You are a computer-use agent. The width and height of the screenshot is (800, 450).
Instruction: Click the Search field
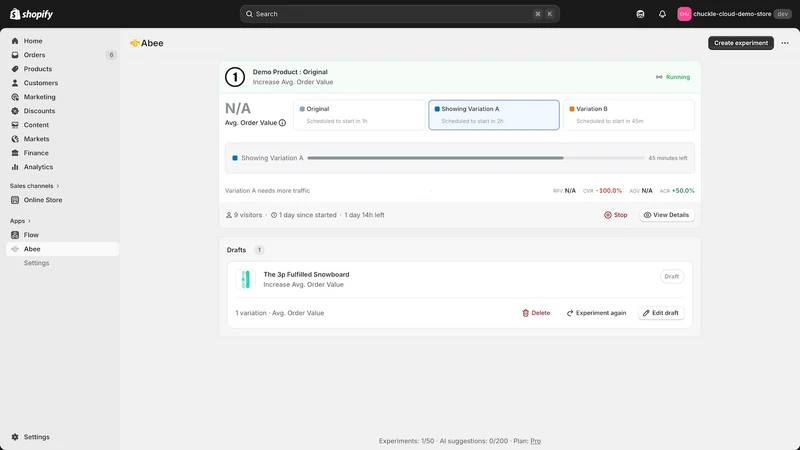pos(399,14)
